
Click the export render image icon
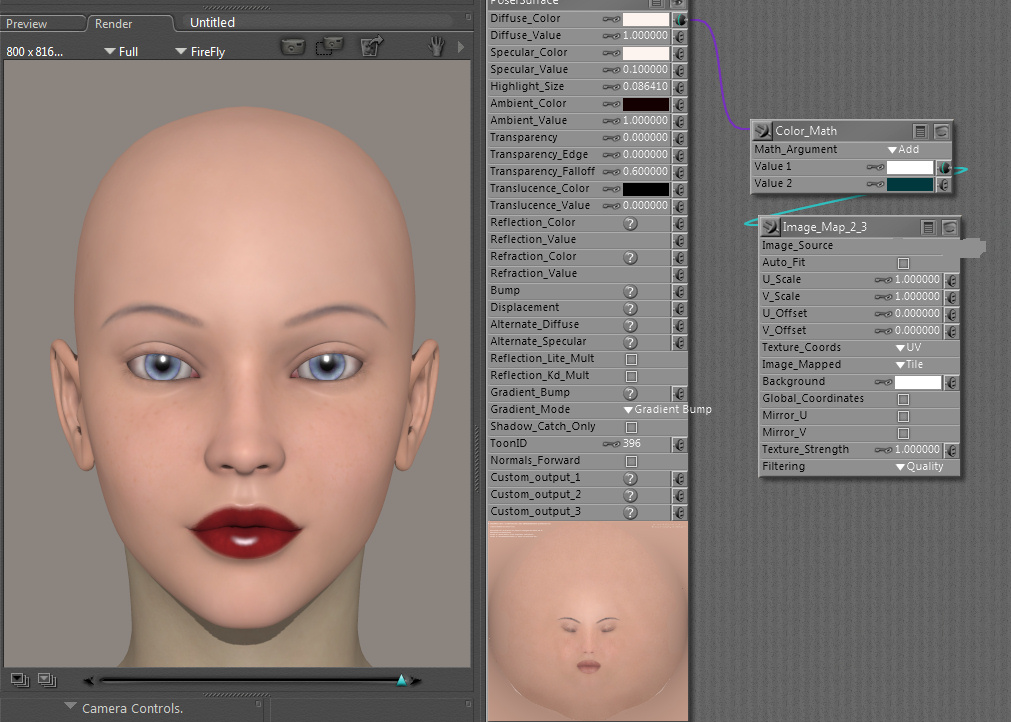coord(372,48)
